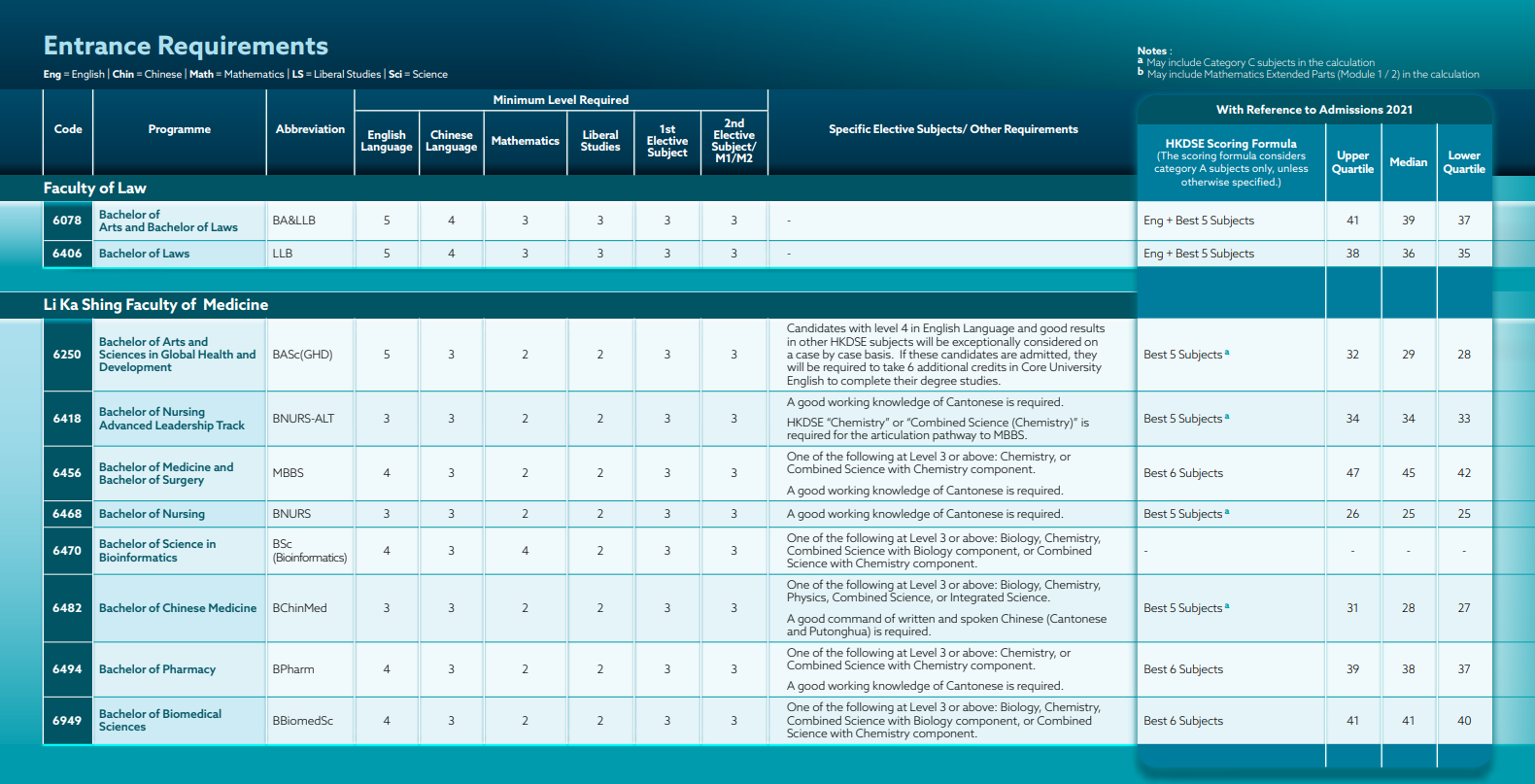Click programme code 6406
This screenshot has height=784, width=1535.
click(x=67, y=254)
